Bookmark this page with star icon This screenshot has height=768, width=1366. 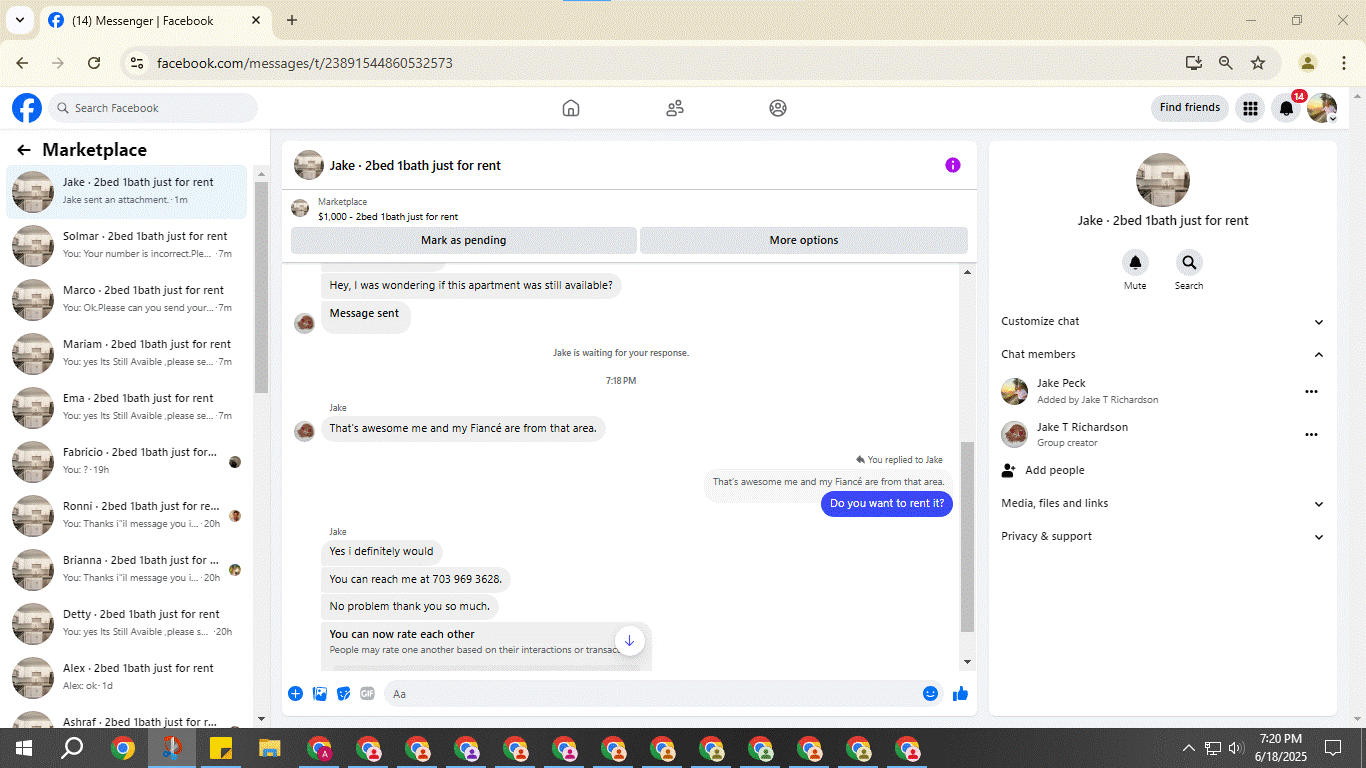1258,63
